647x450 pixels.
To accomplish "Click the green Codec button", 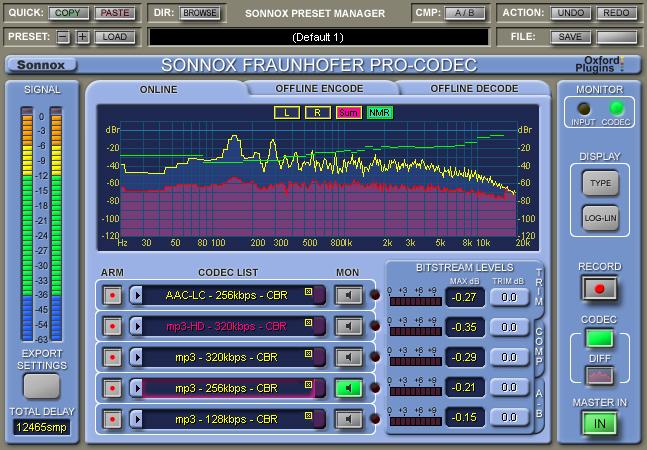I will [599, 339].
